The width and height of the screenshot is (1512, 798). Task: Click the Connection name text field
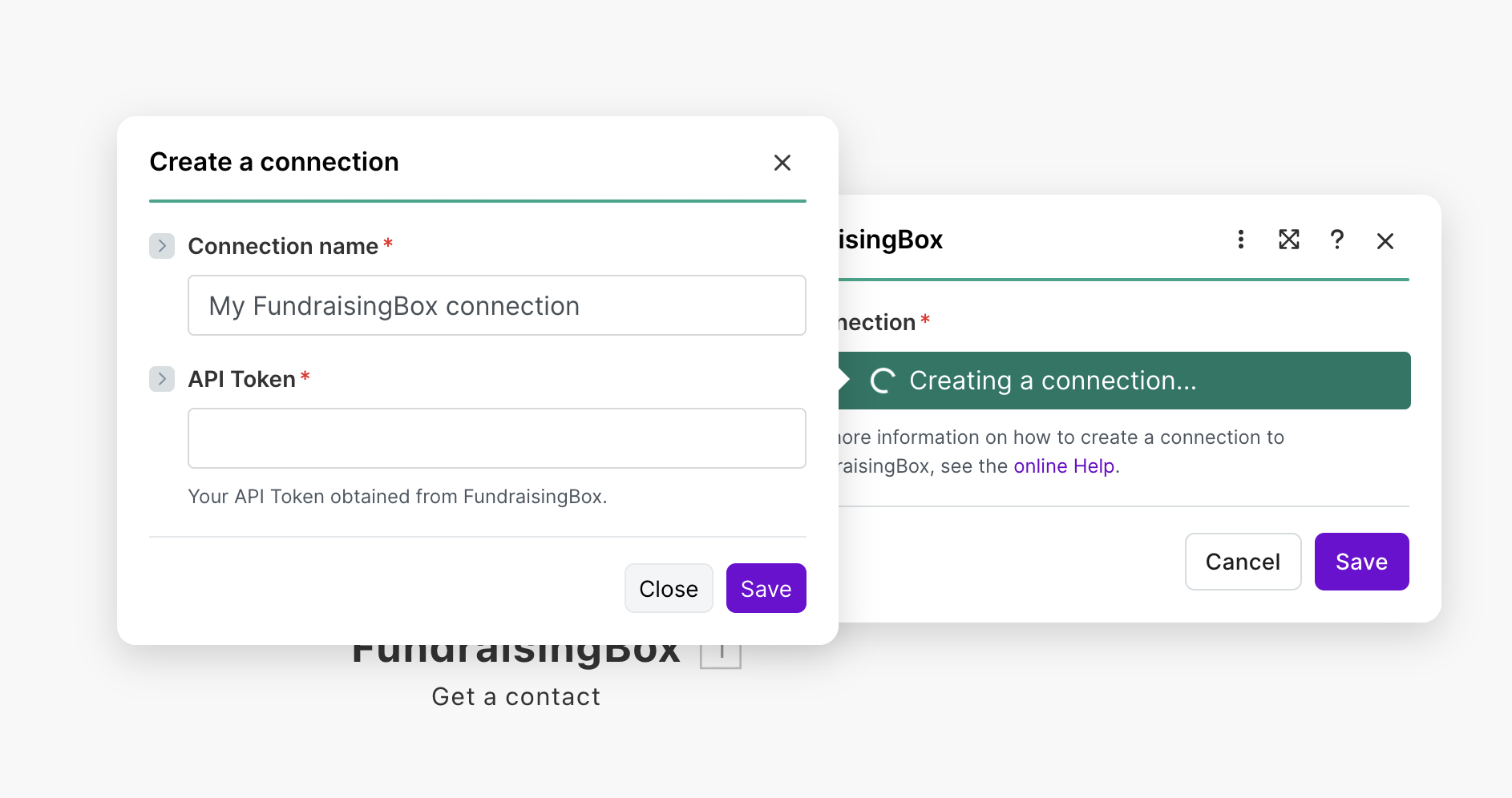tap(496, 305)
